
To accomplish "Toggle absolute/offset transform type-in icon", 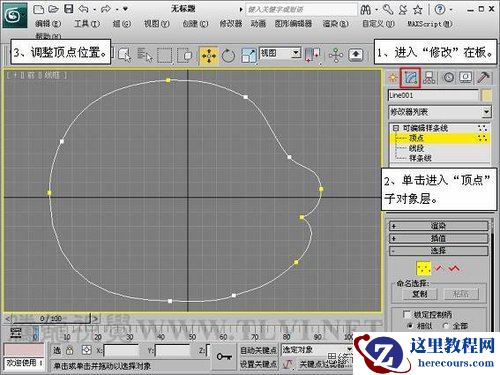I will click(x=87, y=350).
